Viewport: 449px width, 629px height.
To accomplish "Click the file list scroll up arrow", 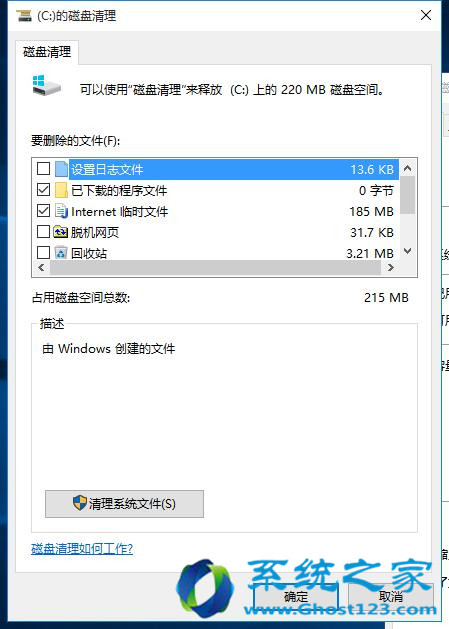I will pyautogui.click(x=408, y=168).
